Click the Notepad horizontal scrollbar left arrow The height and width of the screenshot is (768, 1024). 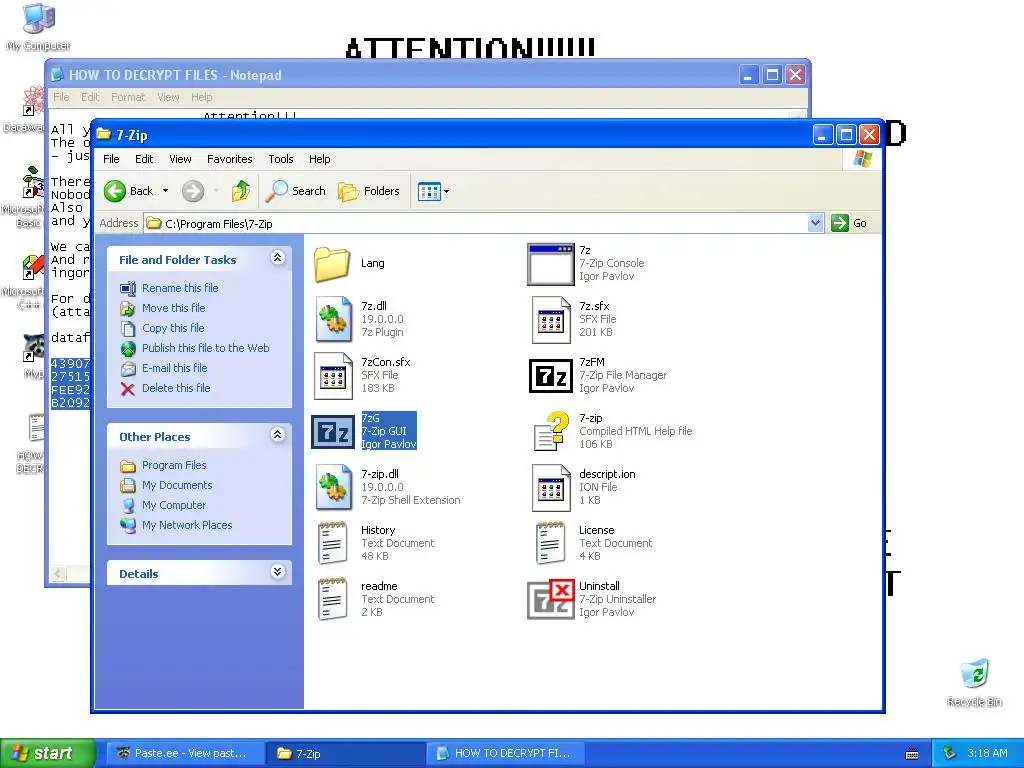(58, 574)
